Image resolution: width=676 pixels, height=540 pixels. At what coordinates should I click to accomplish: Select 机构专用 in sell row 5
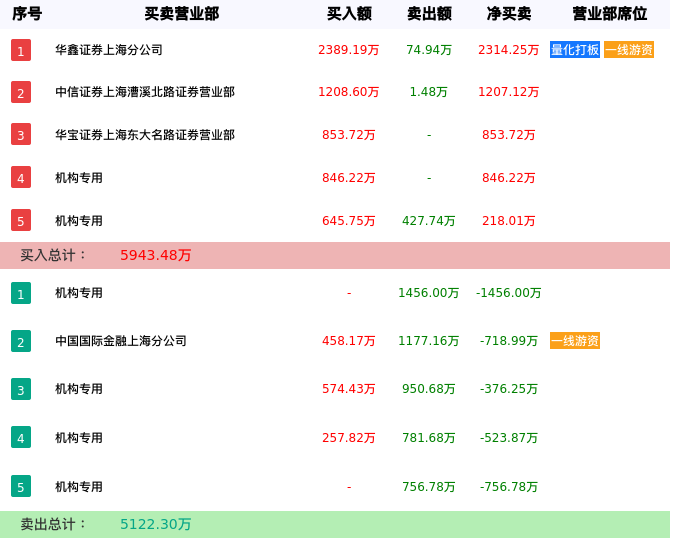coord(79,487)
